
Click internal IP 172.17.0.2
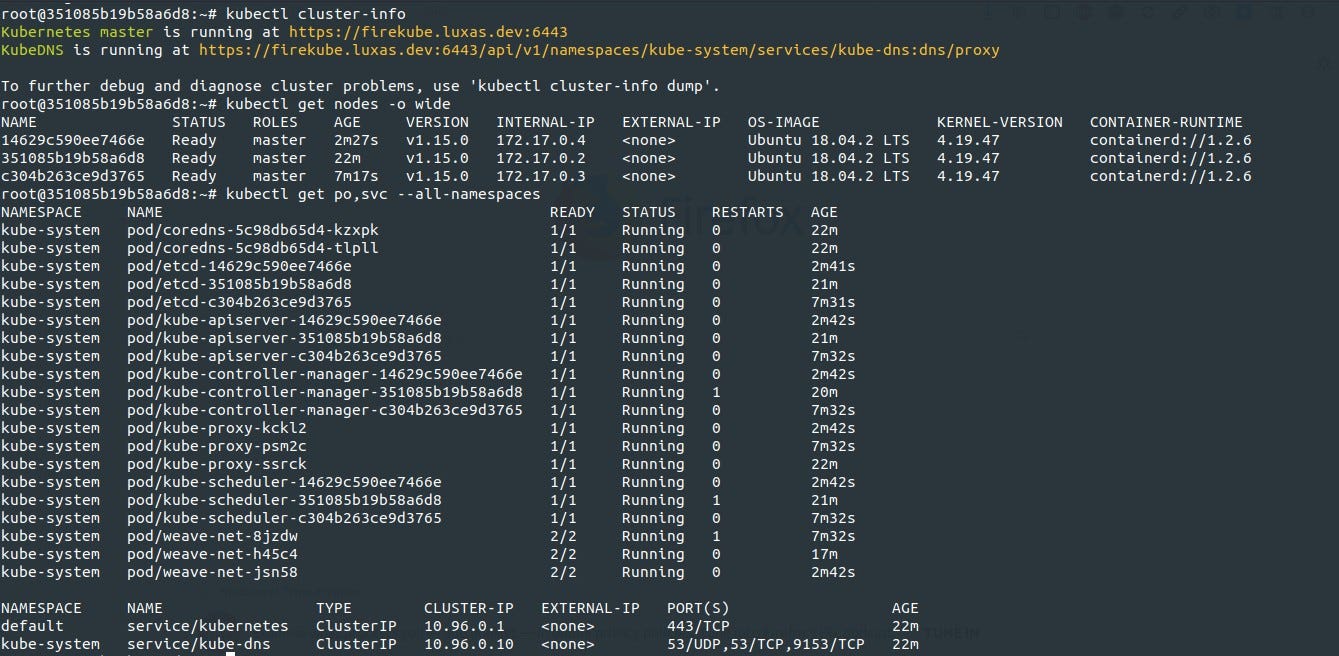(x=541, y=158)
